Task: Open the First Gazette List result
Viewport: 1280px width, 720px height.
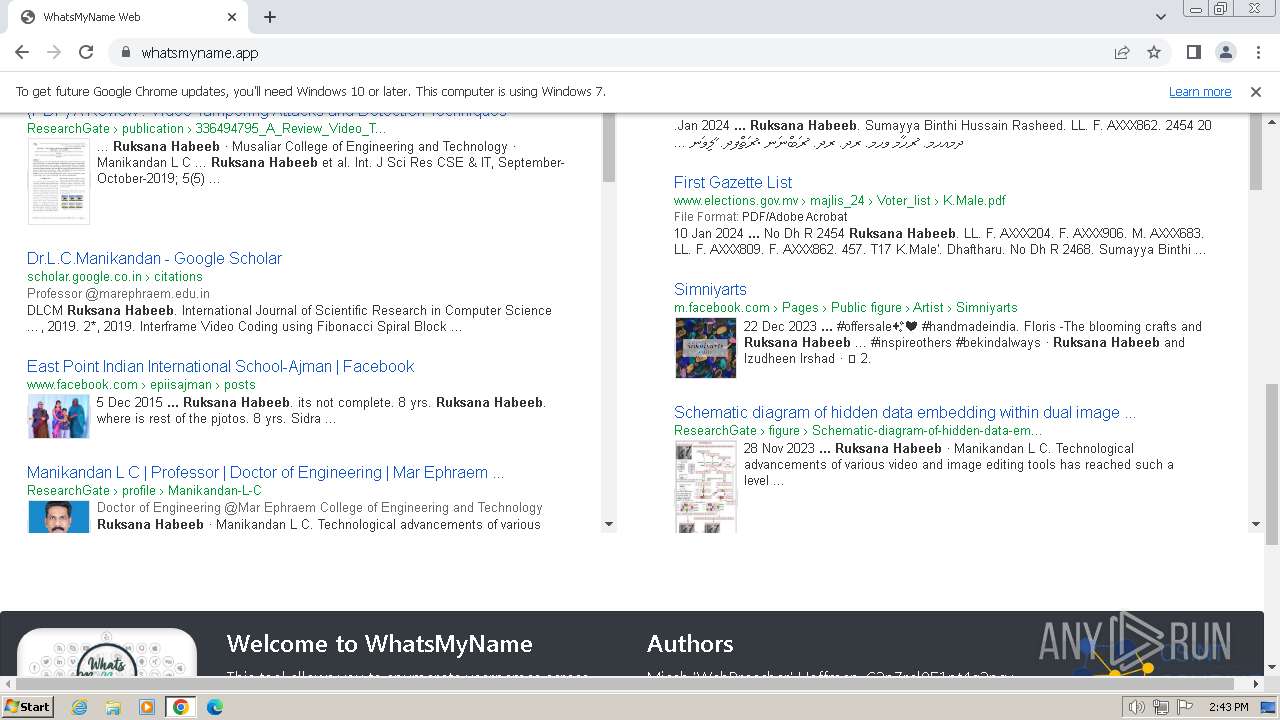Action: pos(733,182)
